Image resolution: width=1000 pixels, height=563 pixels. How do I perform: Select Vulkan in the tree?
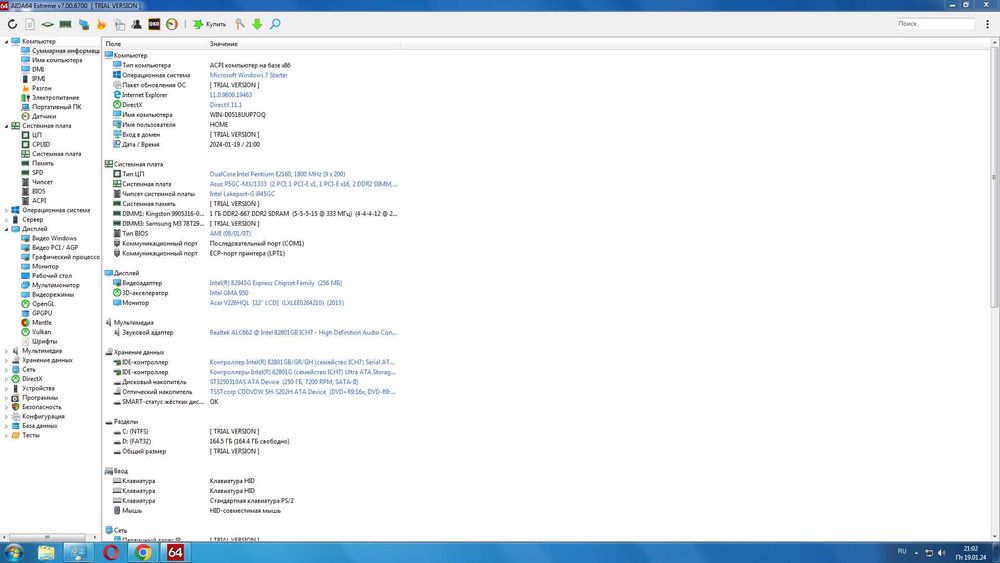tap(41, 332)
